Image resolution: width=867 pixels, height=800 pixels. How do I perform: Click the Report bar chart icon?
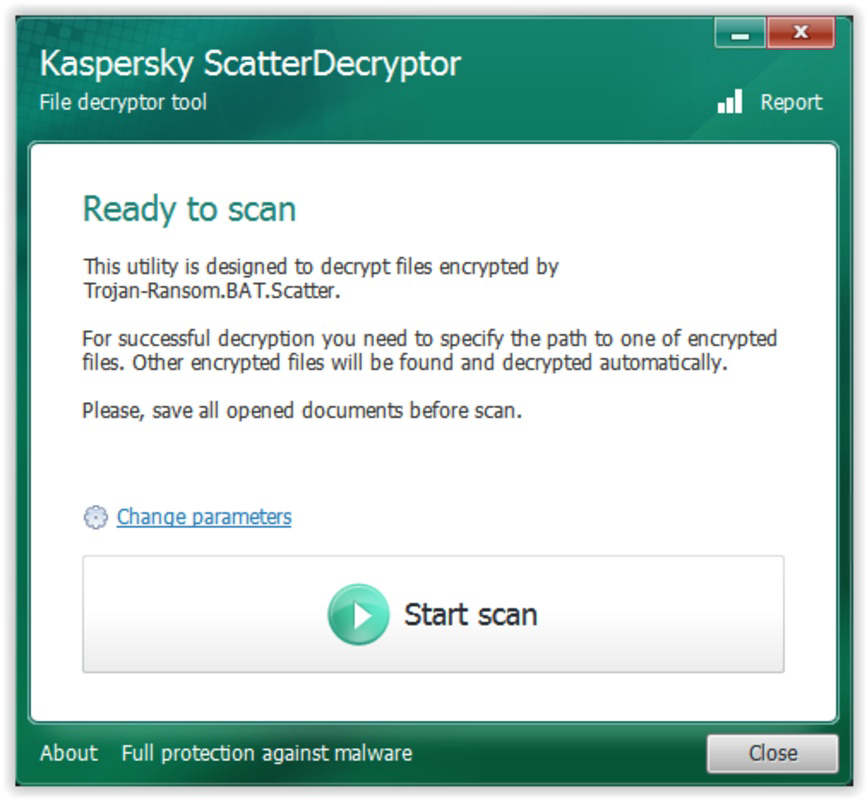pyautogui.click(x=730, y=102)
